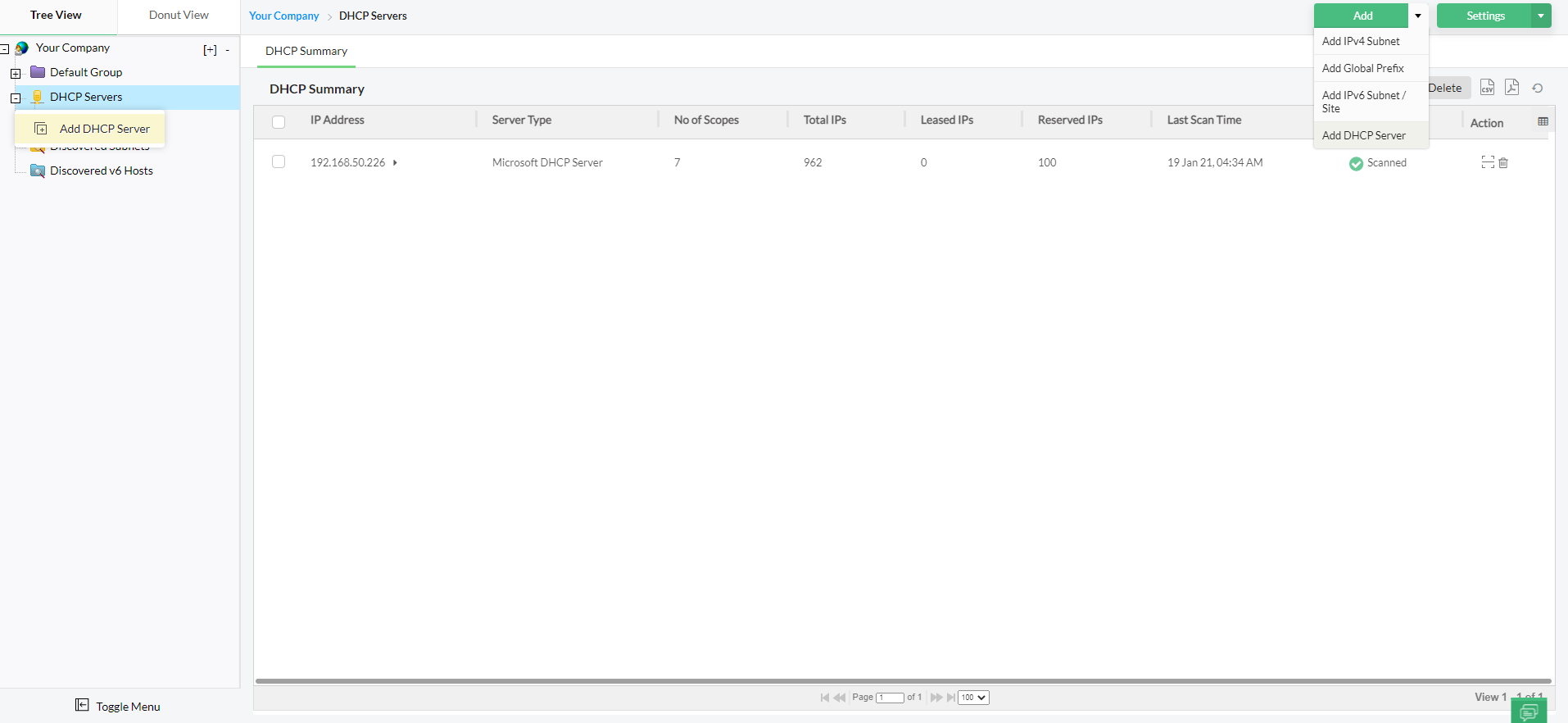The width and height of the screenshot is (1568, 723).
Task: Click the Action column header
Action: coord(1486,123)
